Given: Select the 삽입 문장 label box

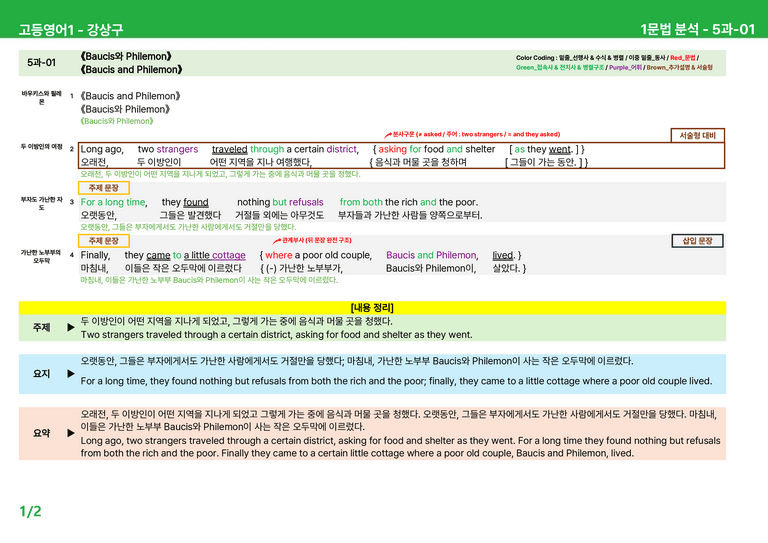Looking at the screenshot, I should point(697,241).
